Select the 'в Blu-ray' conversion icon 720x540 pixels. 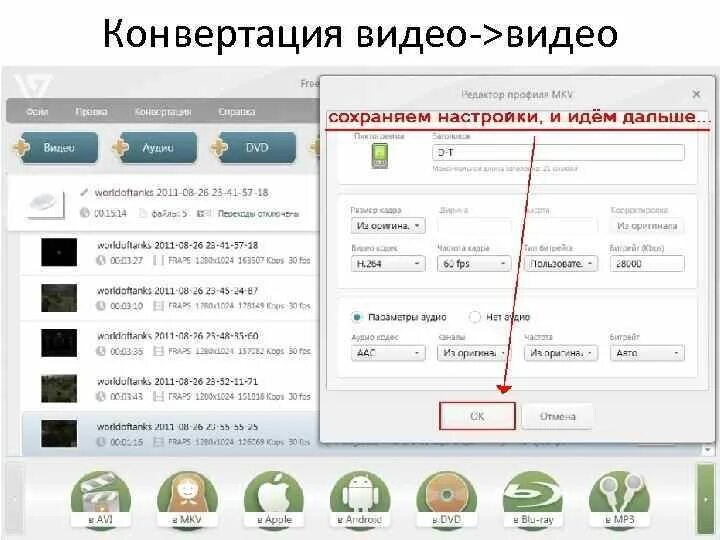[x=533, y=500]
